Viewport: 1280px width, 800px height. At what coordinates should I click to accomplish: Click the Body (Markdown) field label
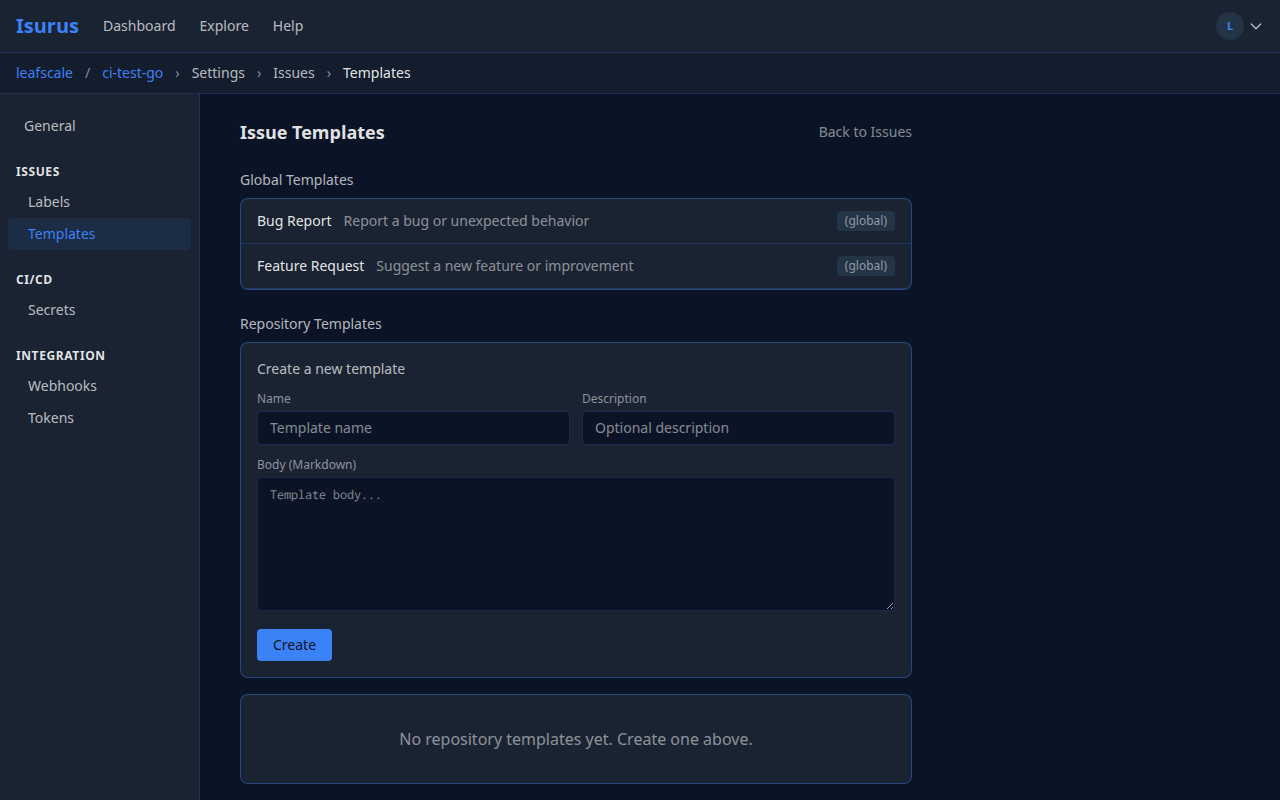[x=307, y=465]
